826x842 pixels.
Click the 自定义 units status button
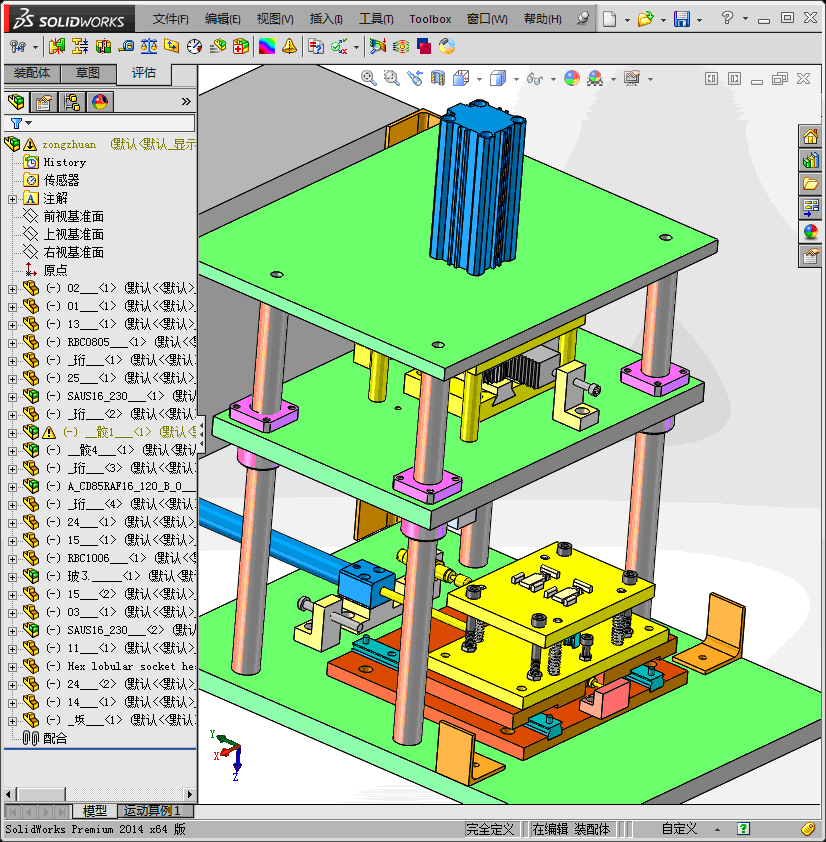click(x=679, y=829)
